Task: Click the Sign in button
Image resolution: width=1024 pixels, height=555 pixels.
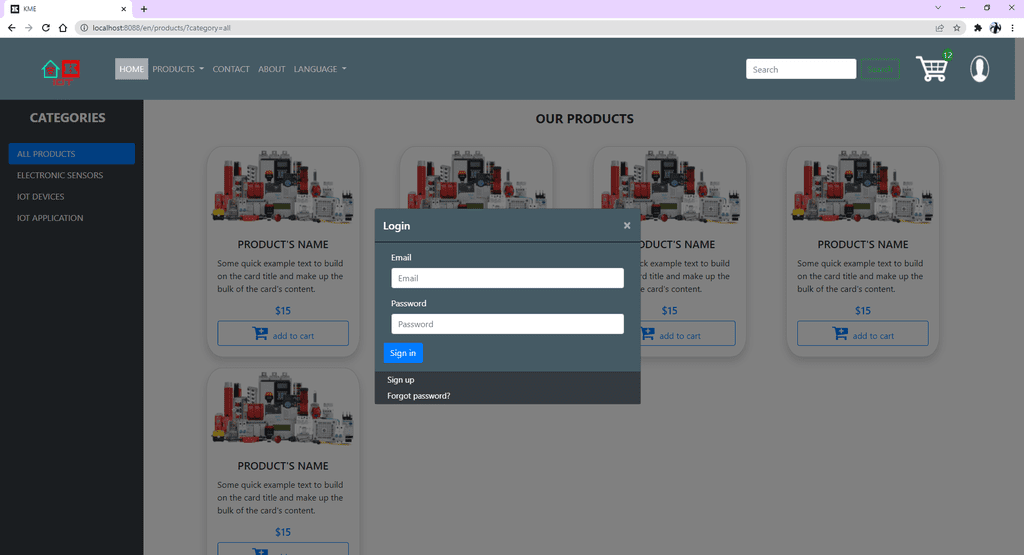Action: [x=403, y=353]
